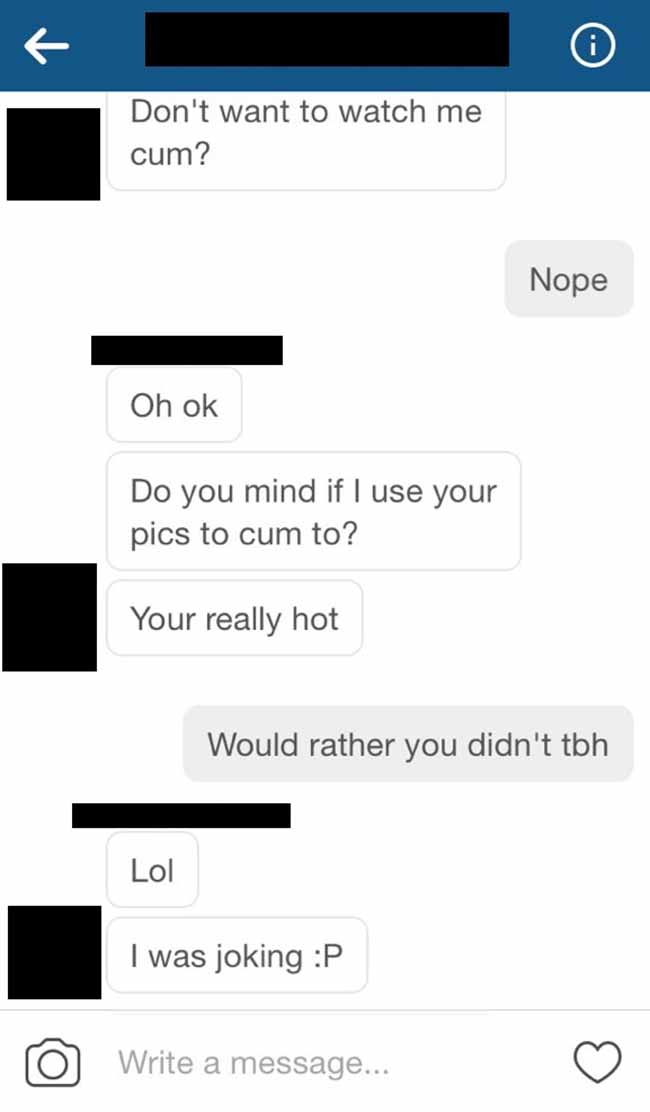This screenshot has width=650, height=1112.
Task: Tap the camera icon to send photo
Action: tap(52, 1062)
